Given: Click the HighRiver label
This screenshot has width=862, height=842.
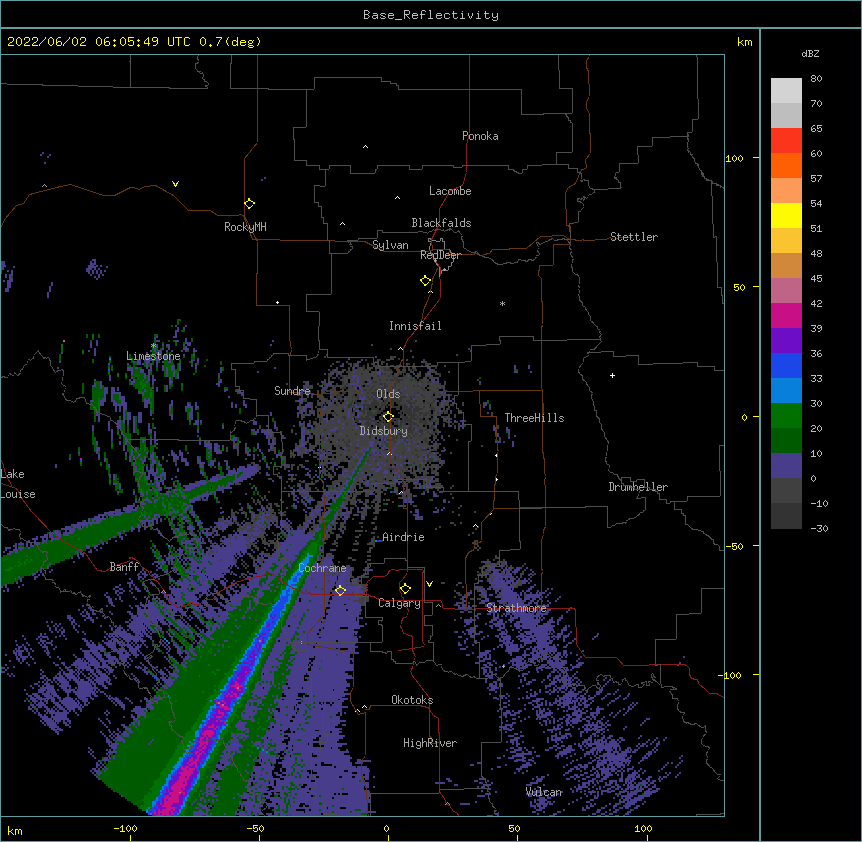Looking at the screenshot, I should coord(430,743).
